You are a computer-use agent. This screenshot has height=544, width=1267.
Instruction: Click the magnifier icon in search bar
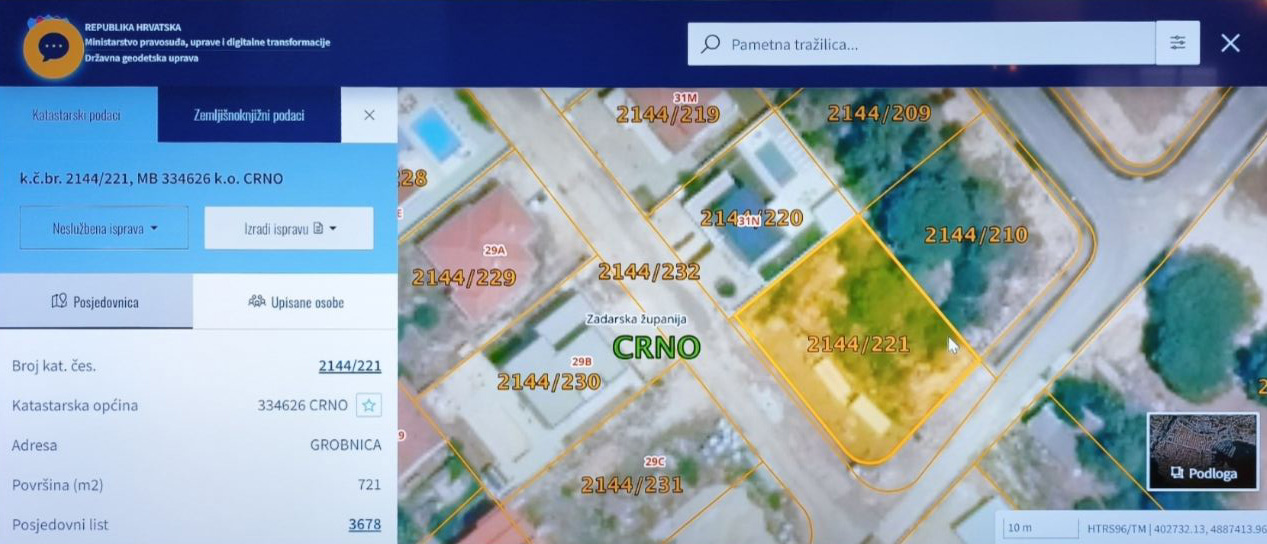pos(711,44)
